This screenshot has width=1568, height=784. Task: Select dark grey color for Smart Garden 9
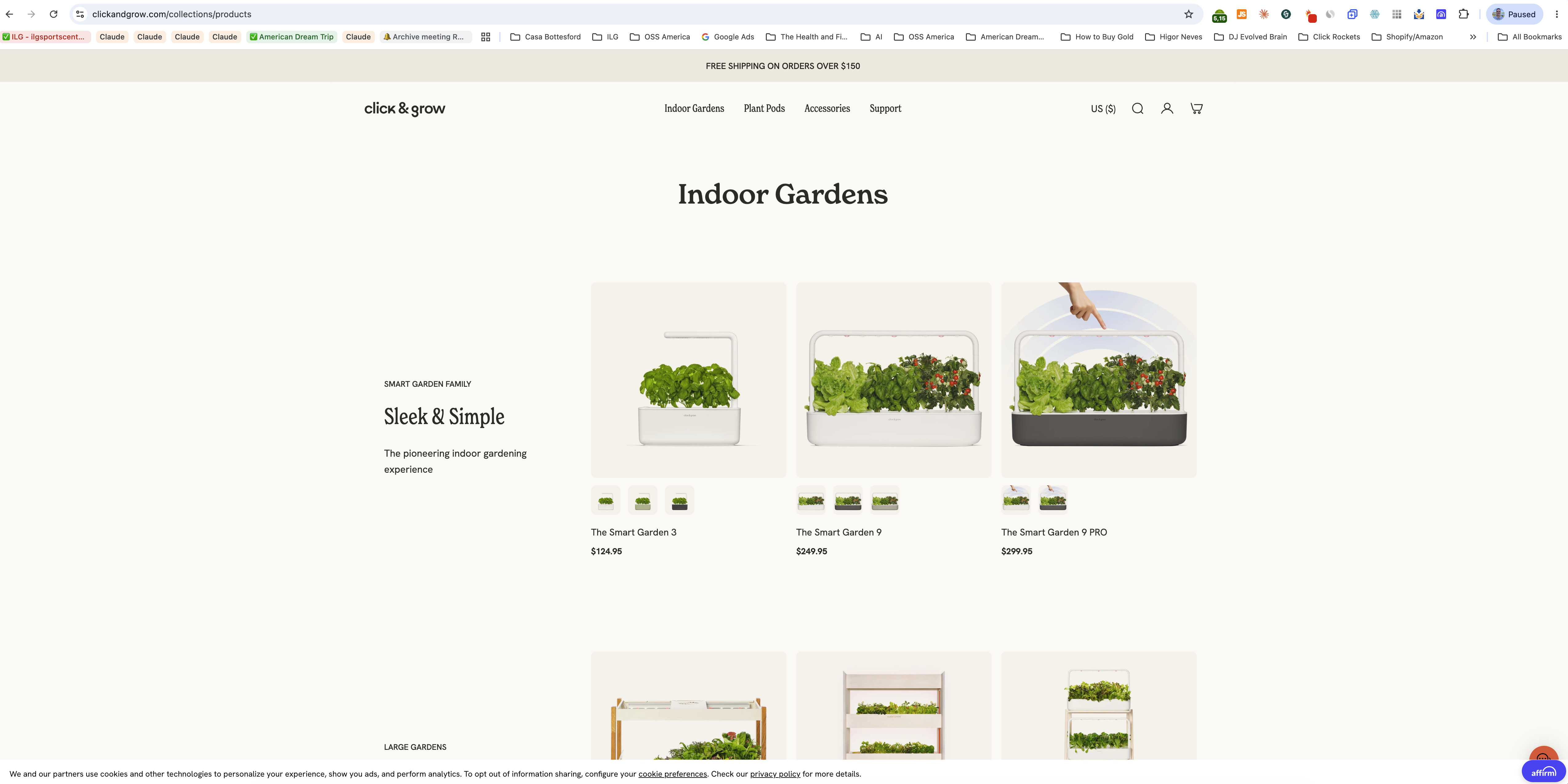[x=848, y=500]
